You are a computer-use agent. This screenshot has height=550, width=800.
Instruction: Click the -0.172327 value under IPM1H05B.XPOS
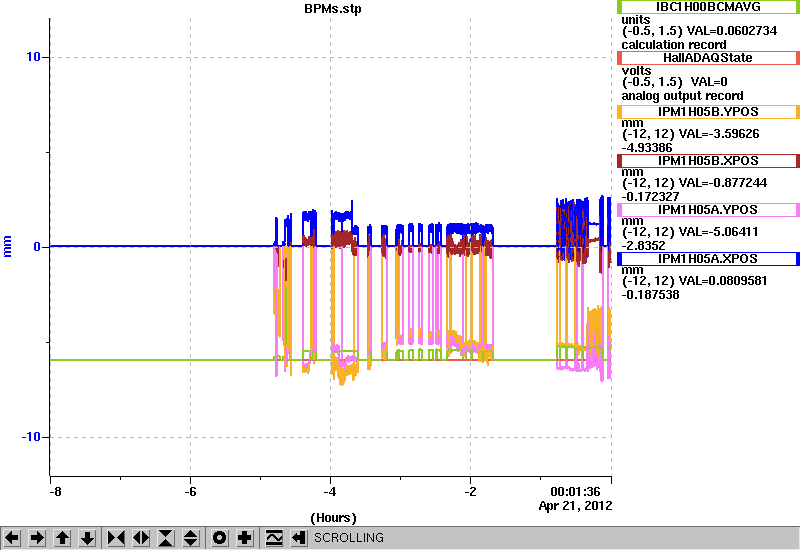tap(651, 197)
